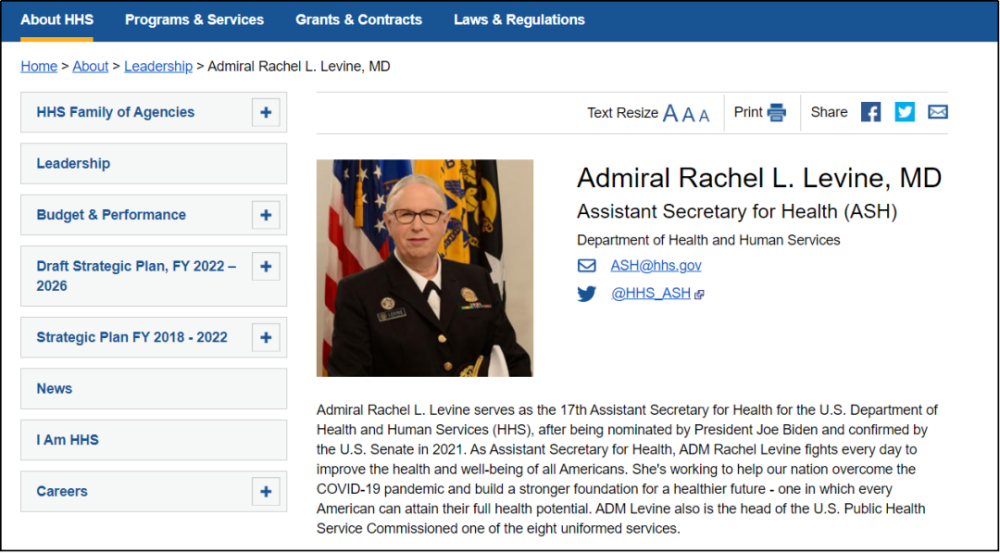Open Budget & Performance sidebar link
1000x553 pixels.
pos(111,215)
